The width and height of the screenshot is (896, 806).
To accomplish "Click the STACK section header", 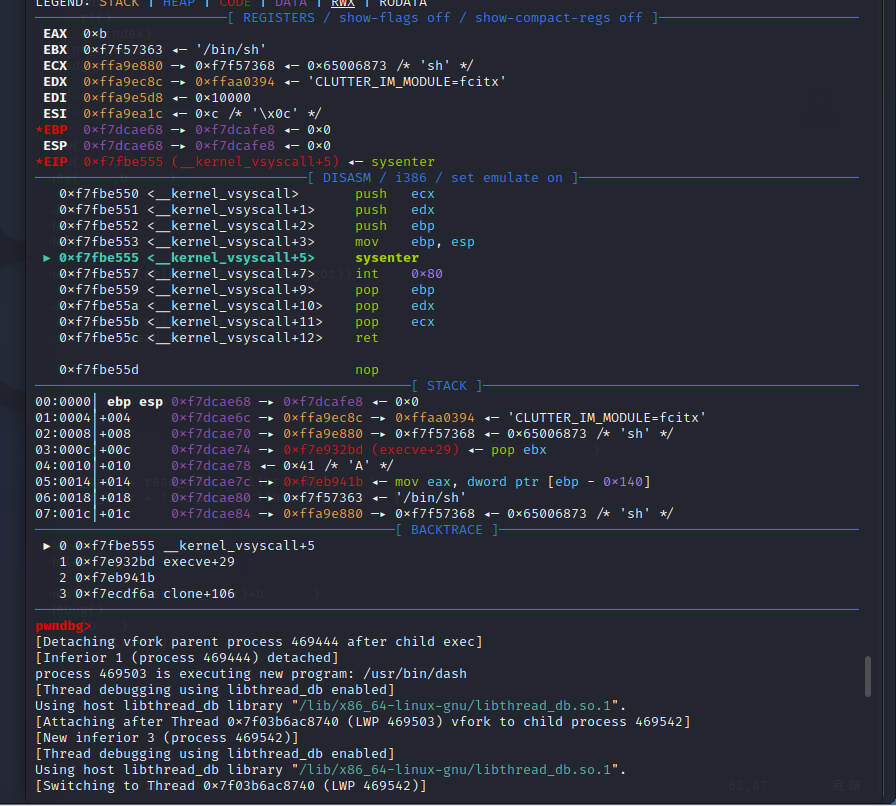I will 447,386.
